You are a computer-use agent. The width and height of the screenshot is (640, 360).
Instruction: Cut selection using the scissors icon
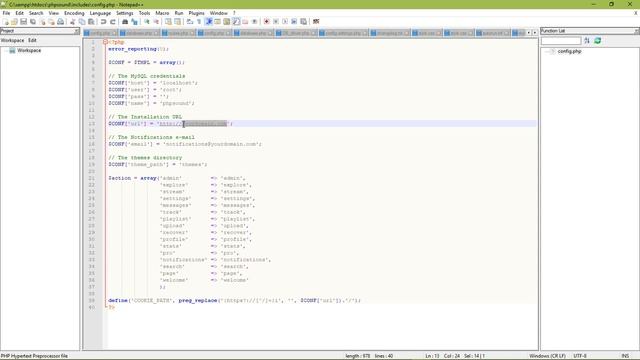73,22
